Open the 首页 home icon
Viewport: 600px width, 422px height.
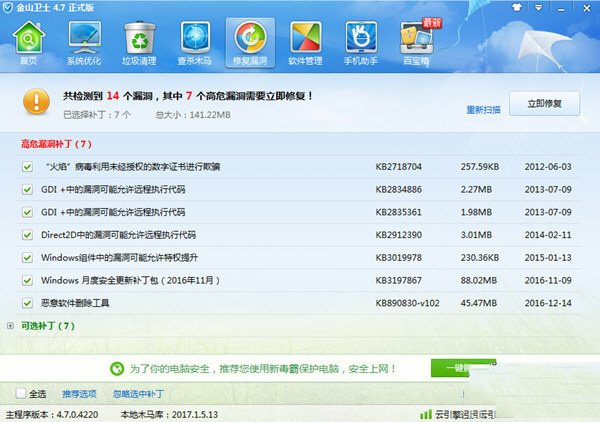(29, 43)
